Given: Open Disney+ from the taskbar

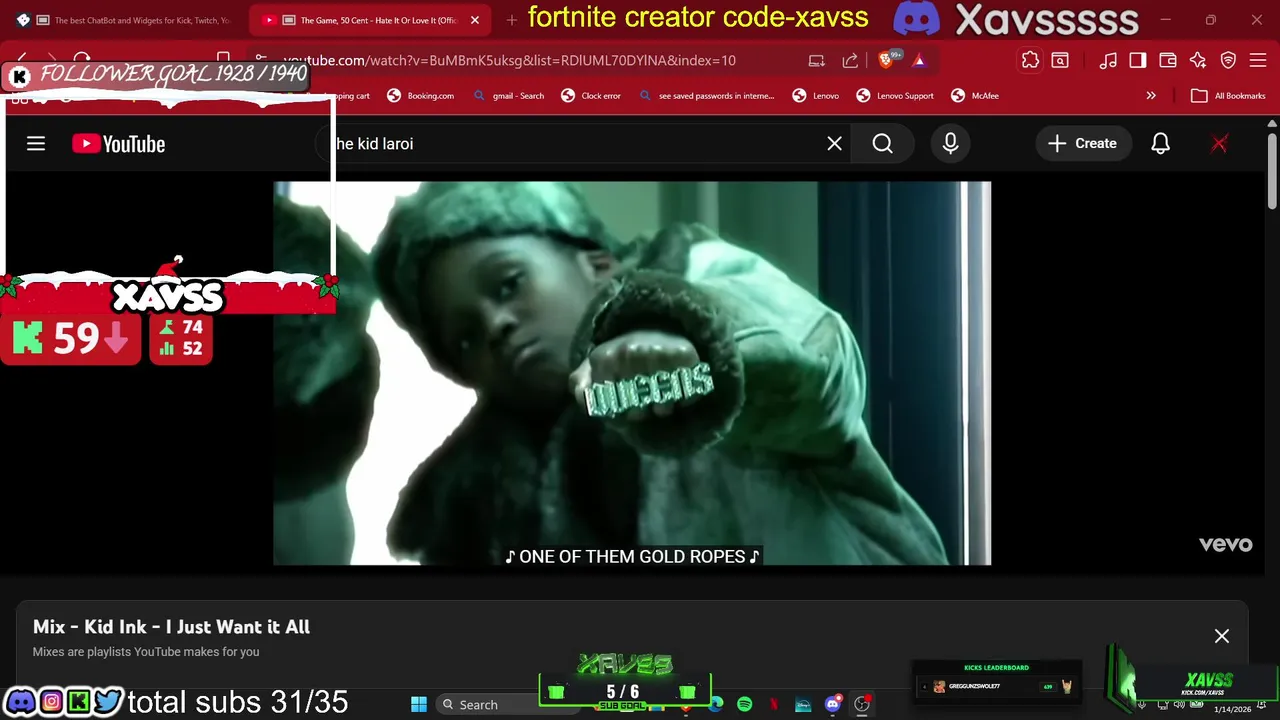Looking at the screenshot, I should tap(803, 704).
